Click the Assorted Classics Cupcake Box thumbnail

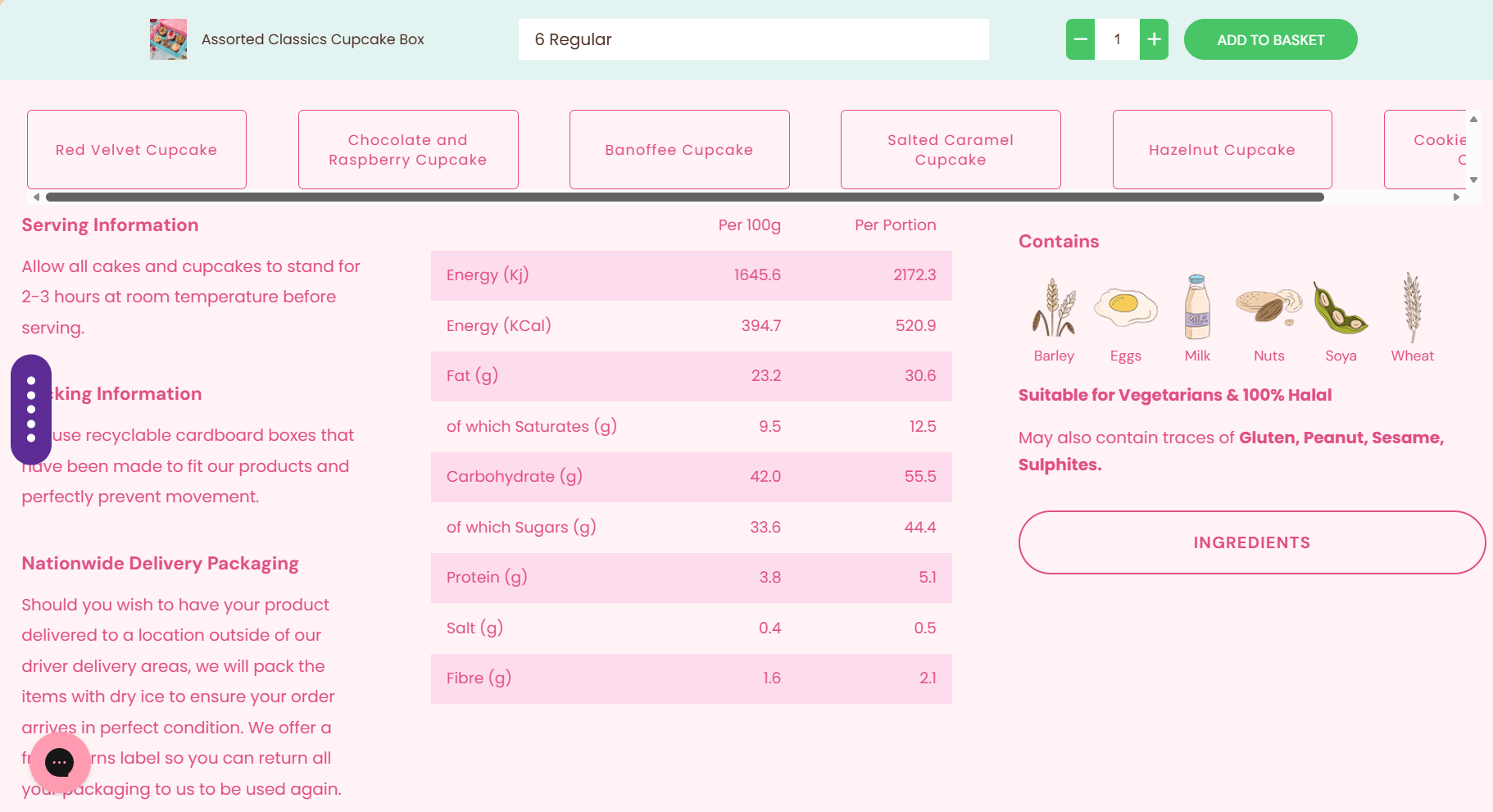(x=168, y=39)
